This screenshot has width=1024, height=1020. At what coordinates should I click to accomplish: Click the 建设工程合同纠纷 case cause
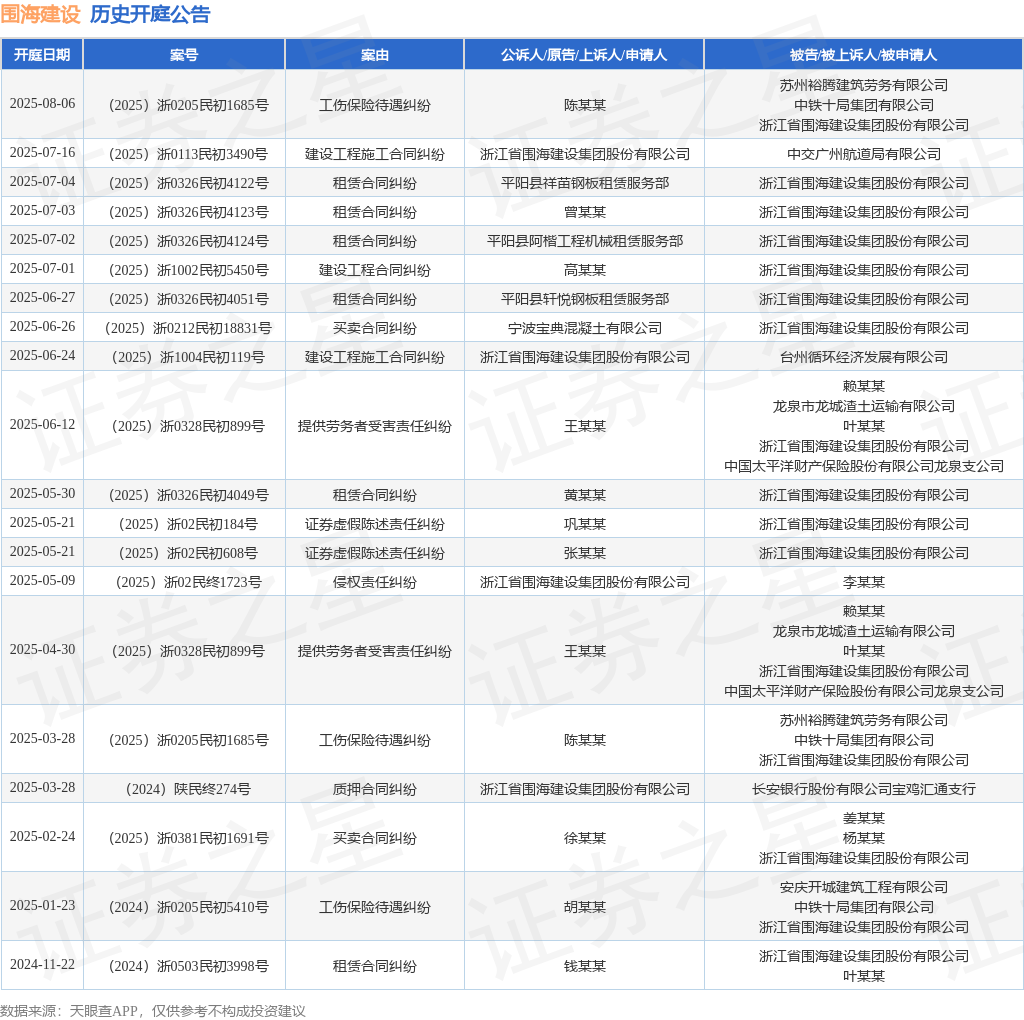point(374,270)
